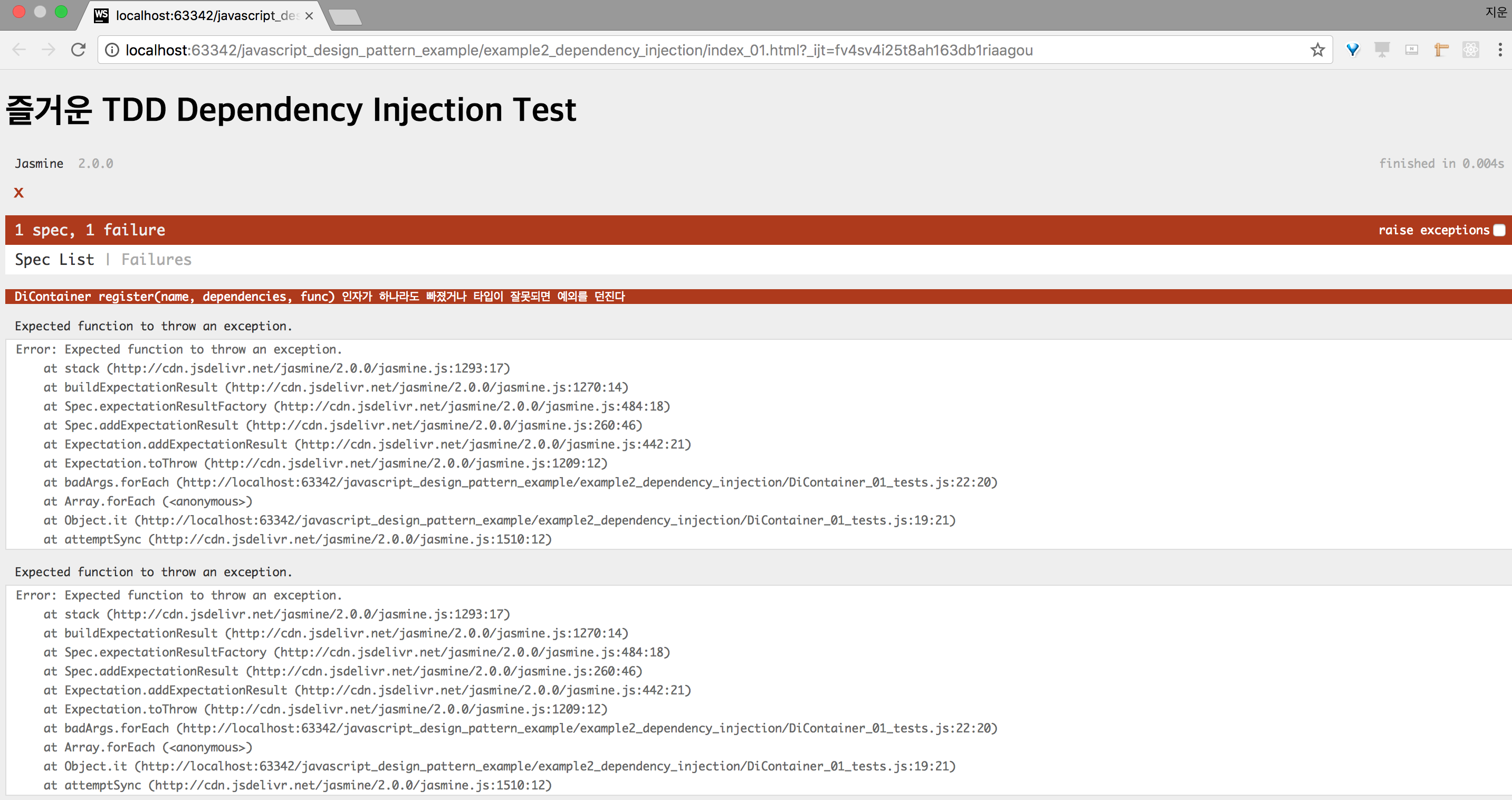Open the presentation screen extension icon

[x=1382, y=50]
